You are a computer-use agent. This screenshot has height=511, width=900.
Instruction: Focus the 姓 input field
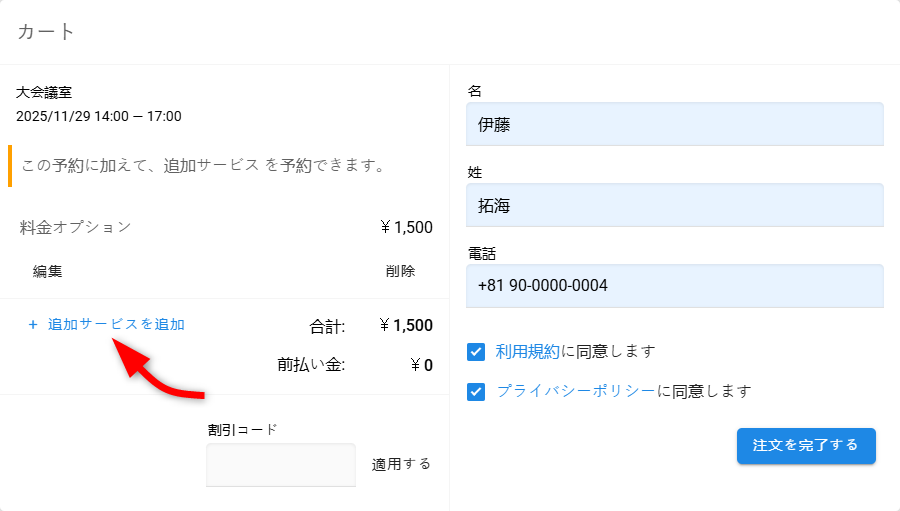(675, 205)
